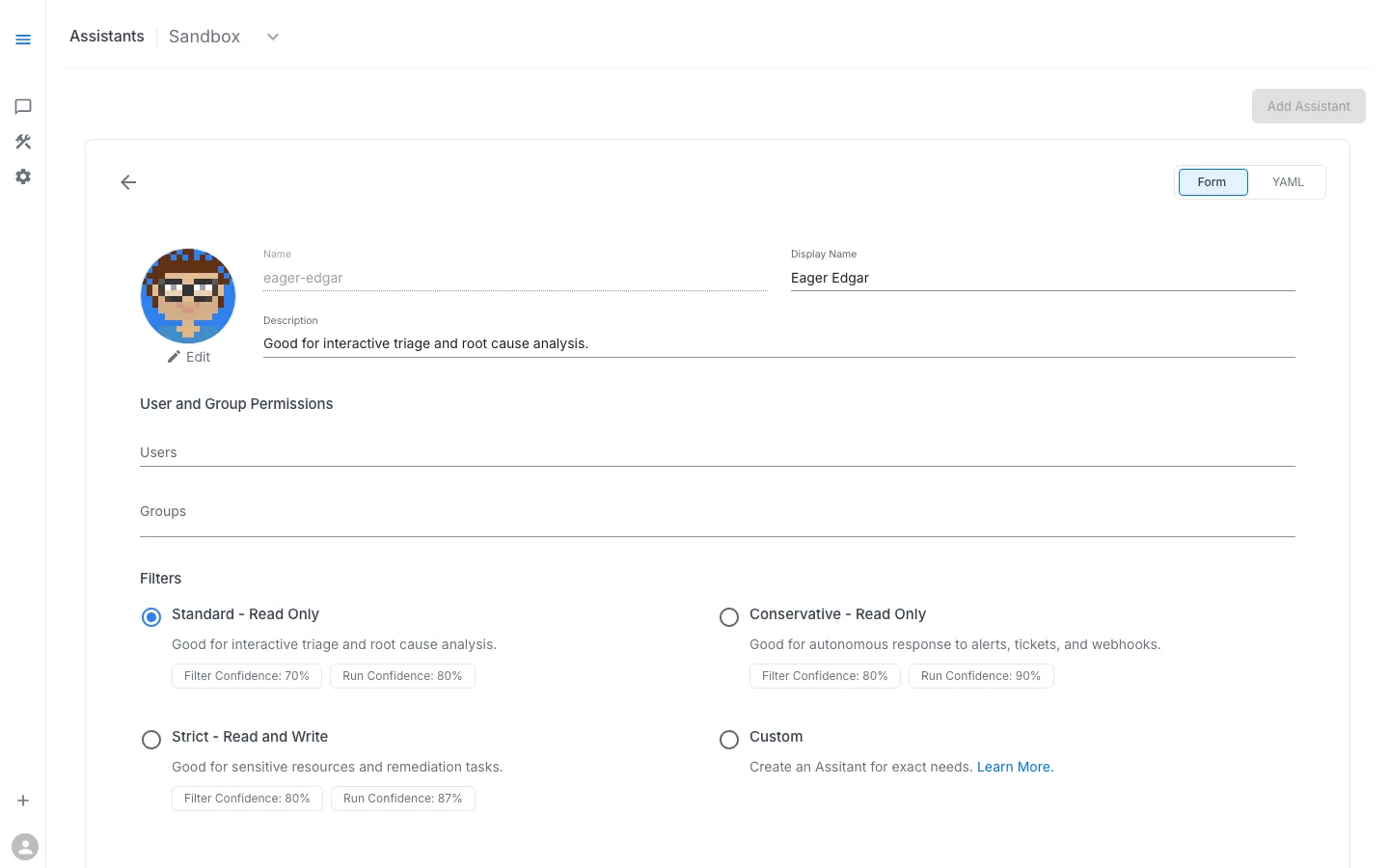Click the Display Name input field
1389x868 pixels.
click(1043, 278)
